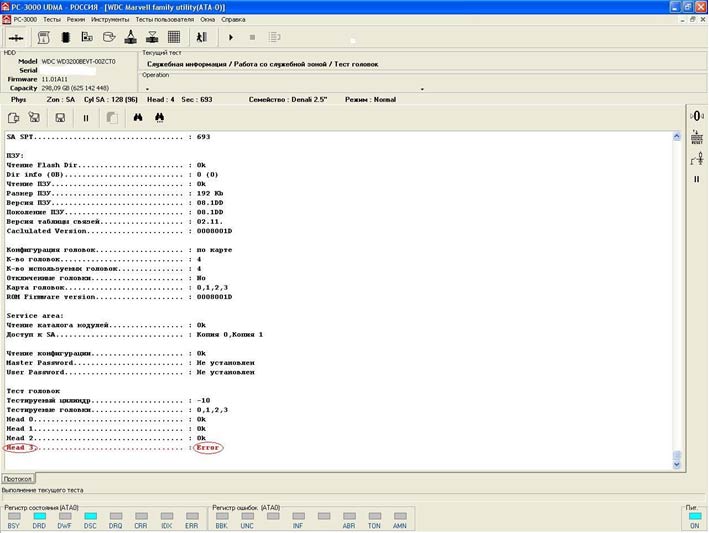The image size is (709, 533).
Task: Click the BBK error register indicator
Action: pyautogui.click(x=222, y=516)
